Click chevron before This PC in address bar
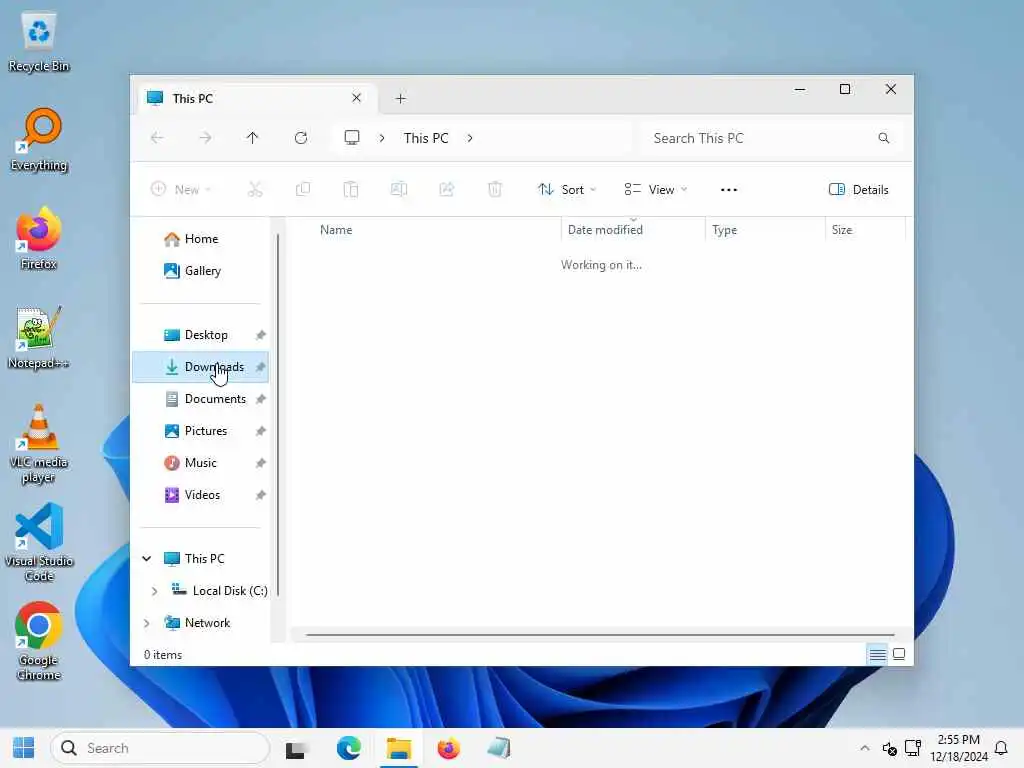The image size is (1024, 768). [382, 138]
